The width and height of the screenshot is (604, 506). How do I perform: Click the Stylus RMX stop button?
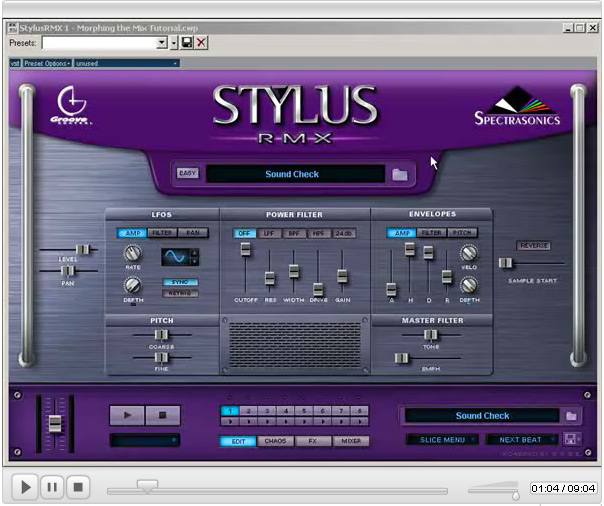163,415
